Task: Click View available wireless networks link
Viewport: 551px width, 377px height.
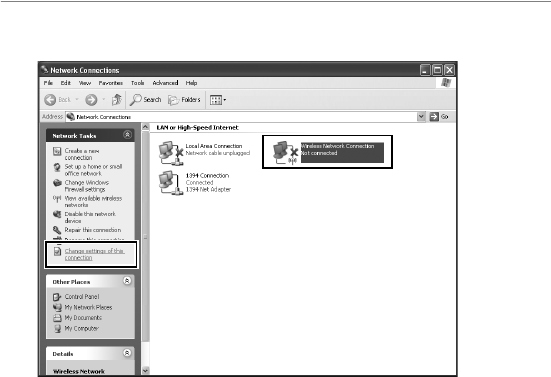Action: tap(93, 202)
